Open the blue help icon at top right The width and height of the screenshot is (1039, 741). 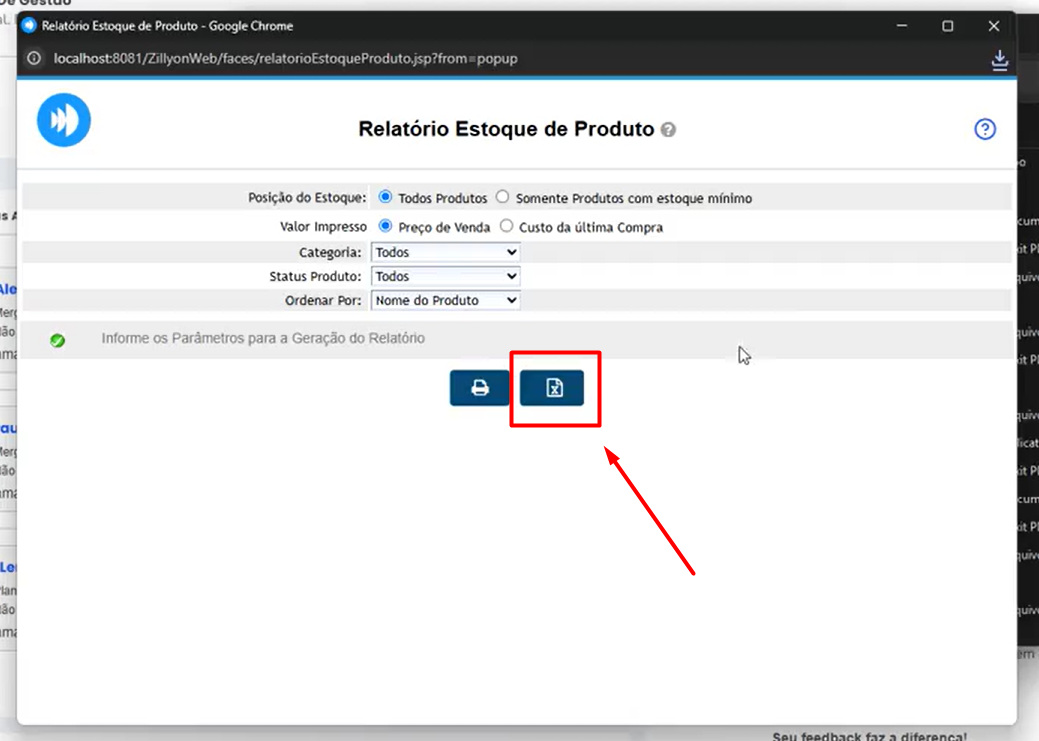tap(985, 129)
